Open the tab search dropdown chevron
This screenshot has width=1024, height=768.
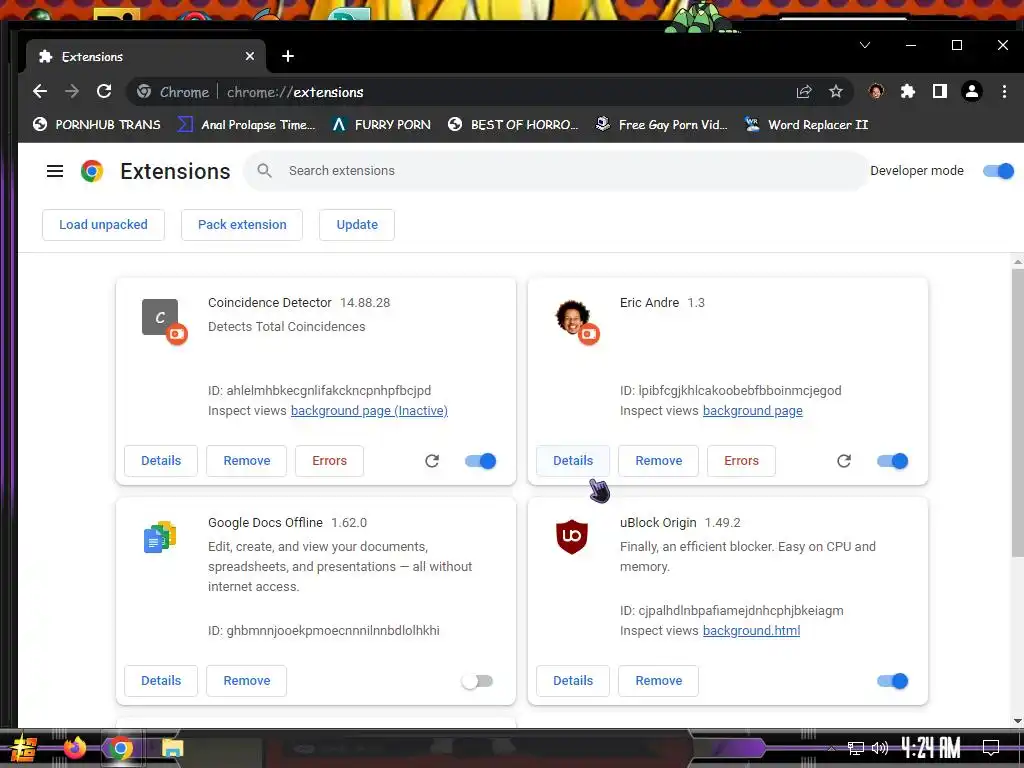pos(865,45)
